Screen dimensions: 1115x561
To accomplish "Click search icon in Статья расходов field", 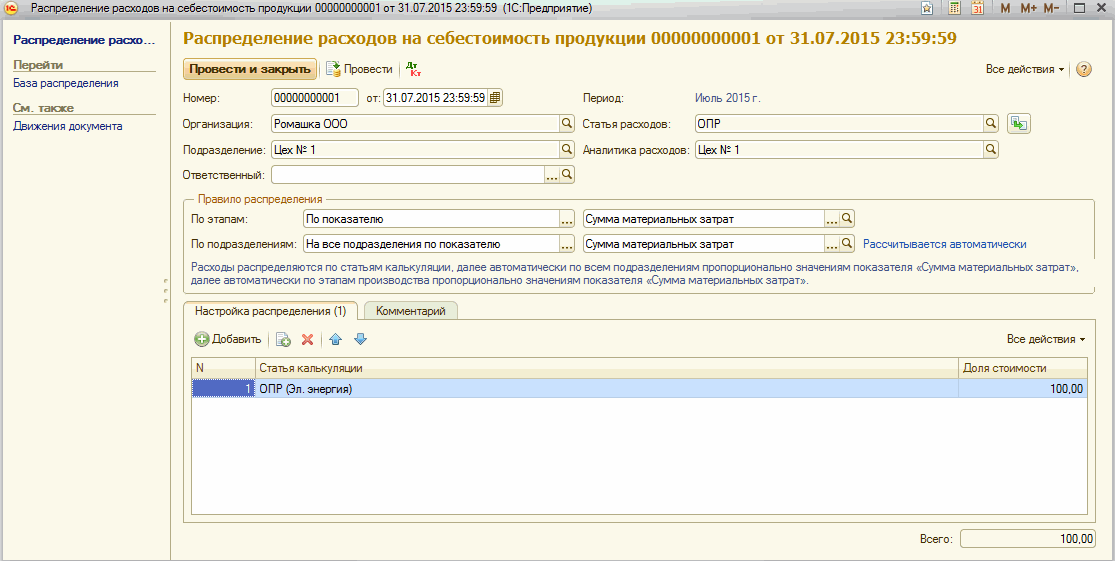I will click(991, 124).
